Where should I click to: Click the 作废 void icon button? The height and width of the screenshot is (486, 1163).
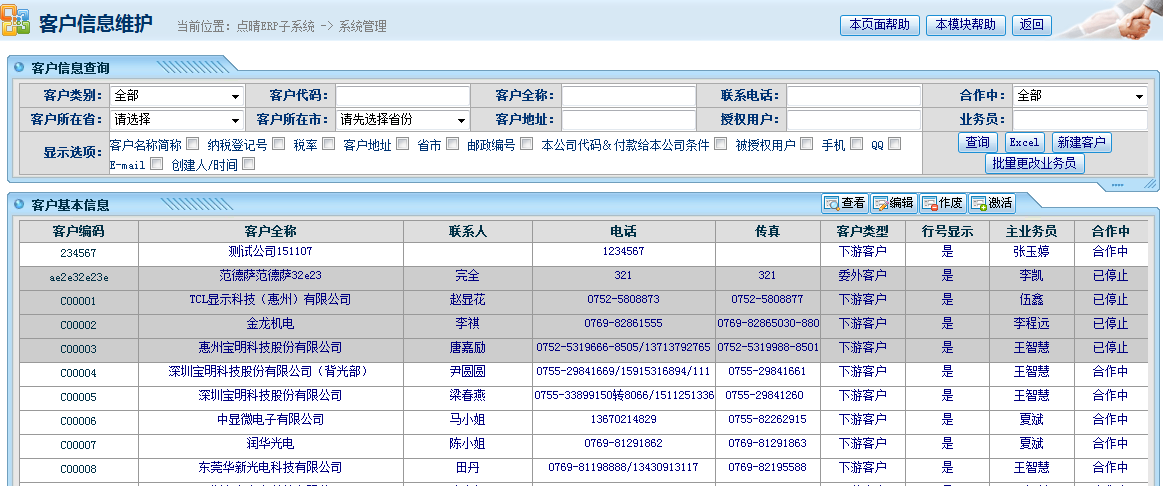tap(942, 203)
